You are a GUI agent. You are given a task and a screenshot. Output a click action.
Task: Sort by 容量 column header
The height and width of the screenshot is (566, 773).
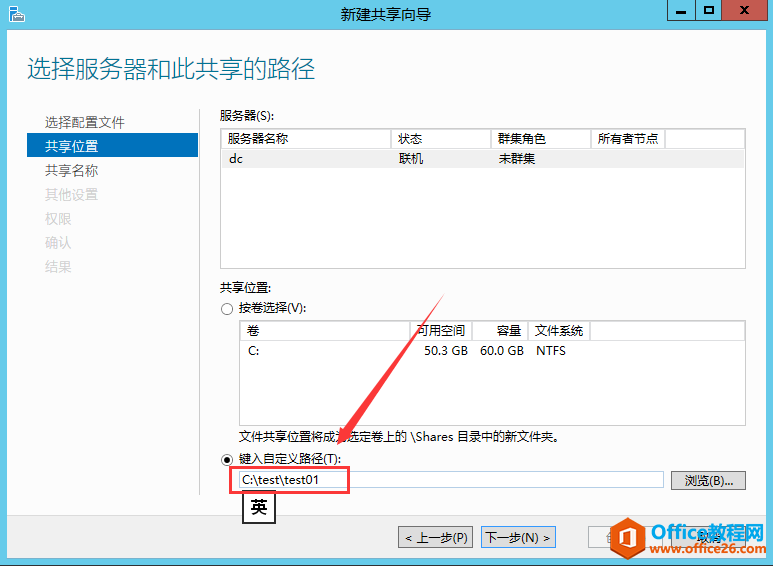click(x=500, y=331)
